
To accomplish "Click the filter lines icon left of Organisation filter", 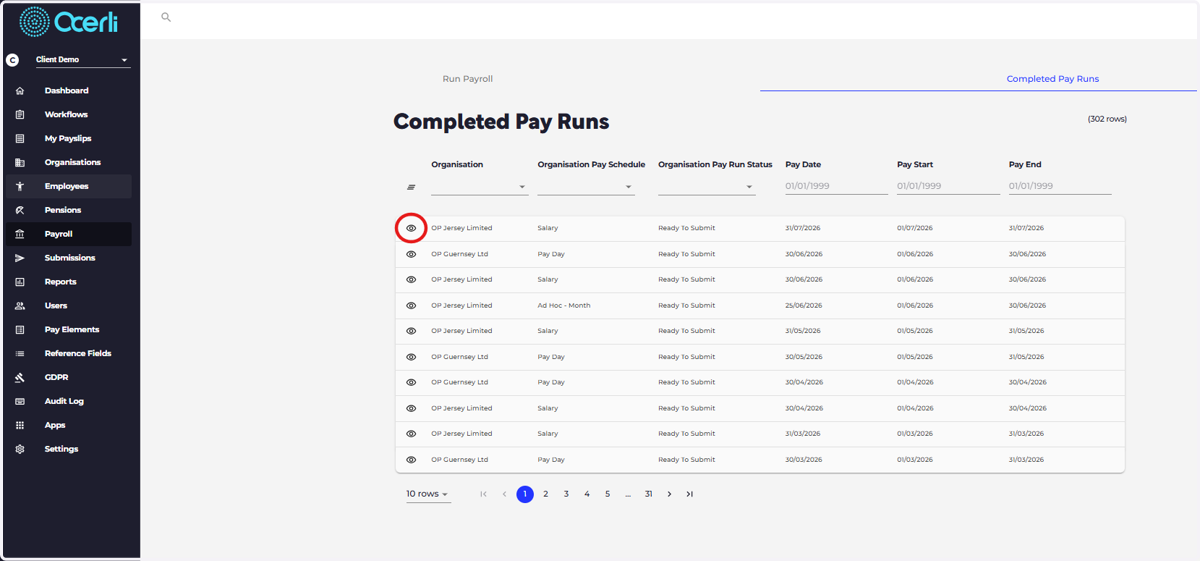I will (x=411, y=187).
